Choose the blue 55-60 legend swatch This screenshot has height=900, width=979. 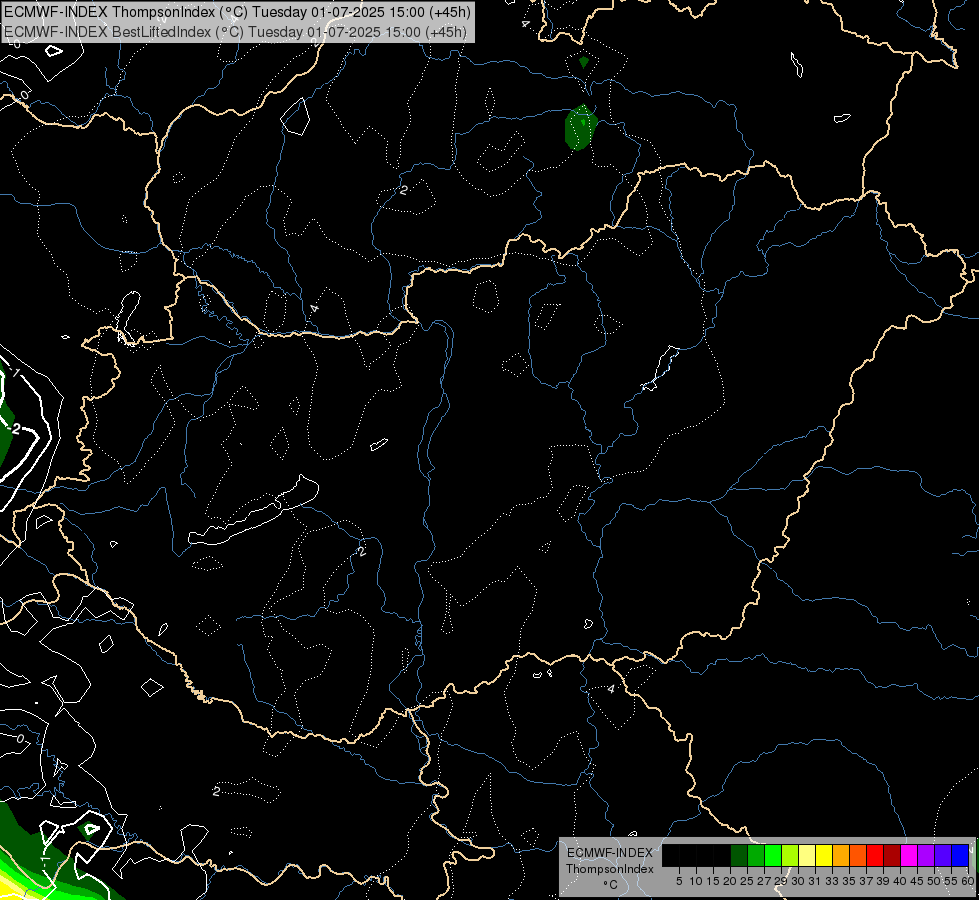click(x=960, y=855)
